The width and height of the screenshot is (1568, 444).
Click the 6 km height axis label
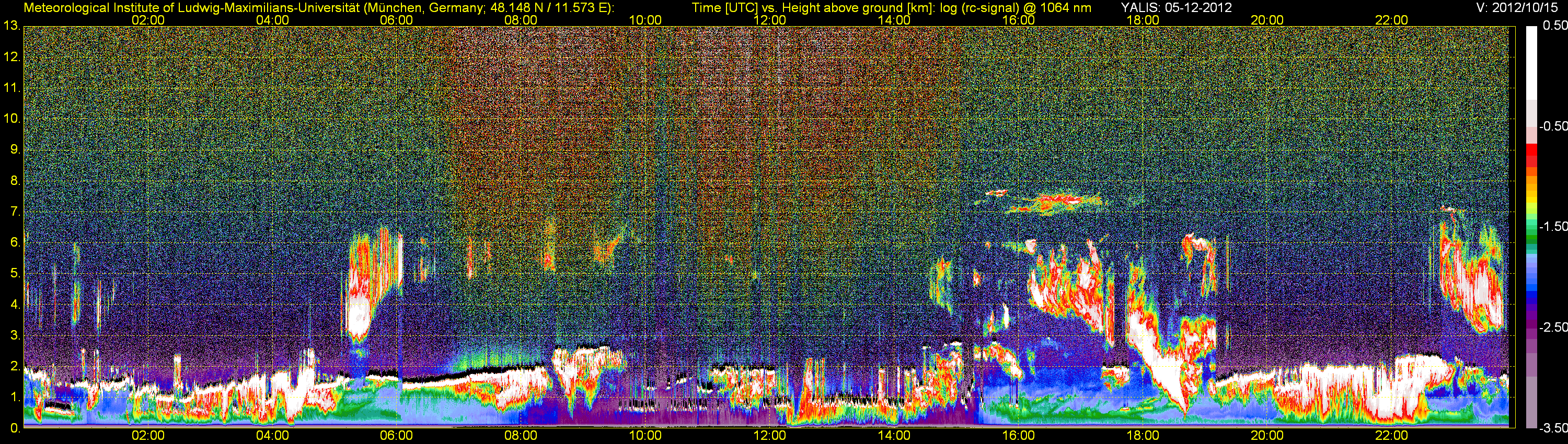coord(15,242)
